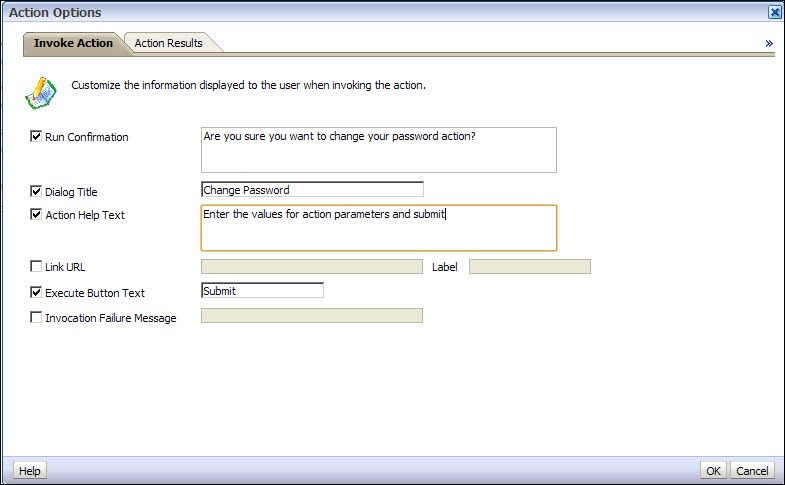Screen dimensions: 785x485
Task: Select the Invoke Action tab
Action: pos(73,43)
